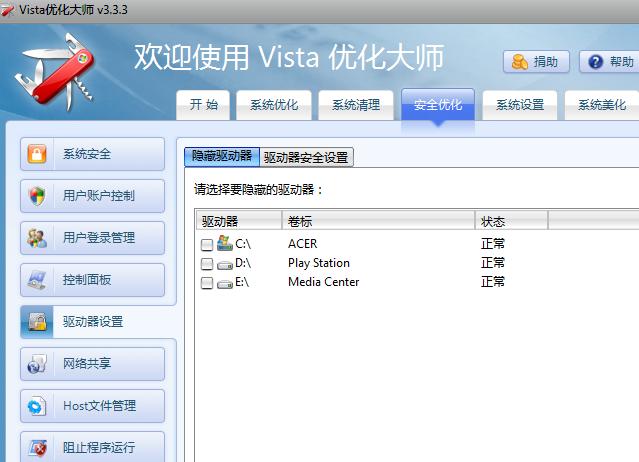Image resolution: width=639 pixels, height=462 pixels.
Task: Open Host文件管理 section
Action: 93,406
